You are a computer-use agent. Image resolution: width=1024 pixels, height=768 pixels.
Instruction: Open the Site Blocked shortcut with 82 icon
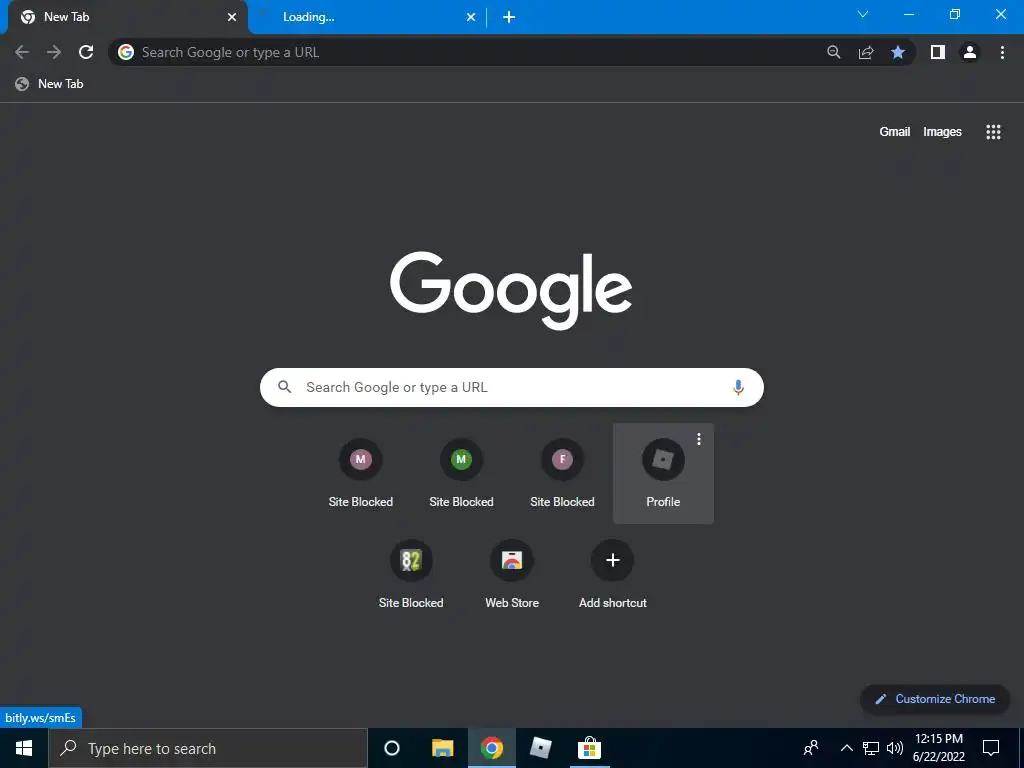pos(411,574)
